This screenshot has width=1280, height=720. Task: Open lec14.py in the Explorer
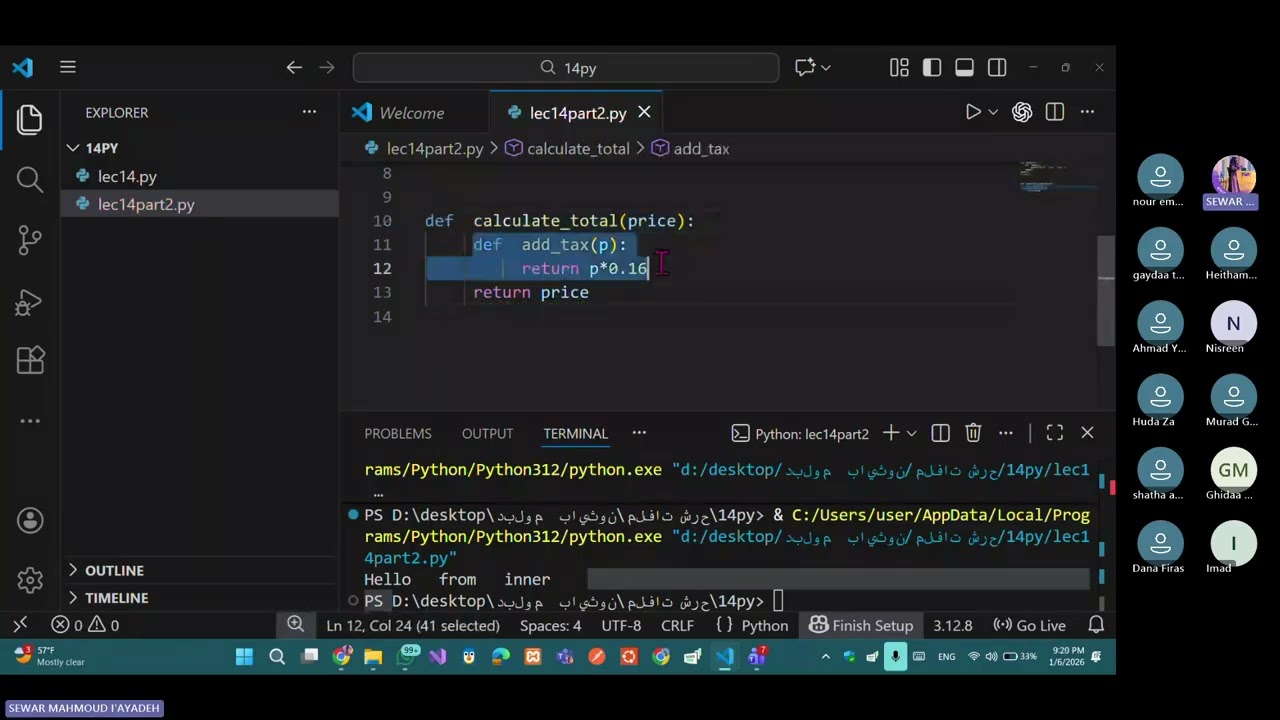[x=127, y=176]
